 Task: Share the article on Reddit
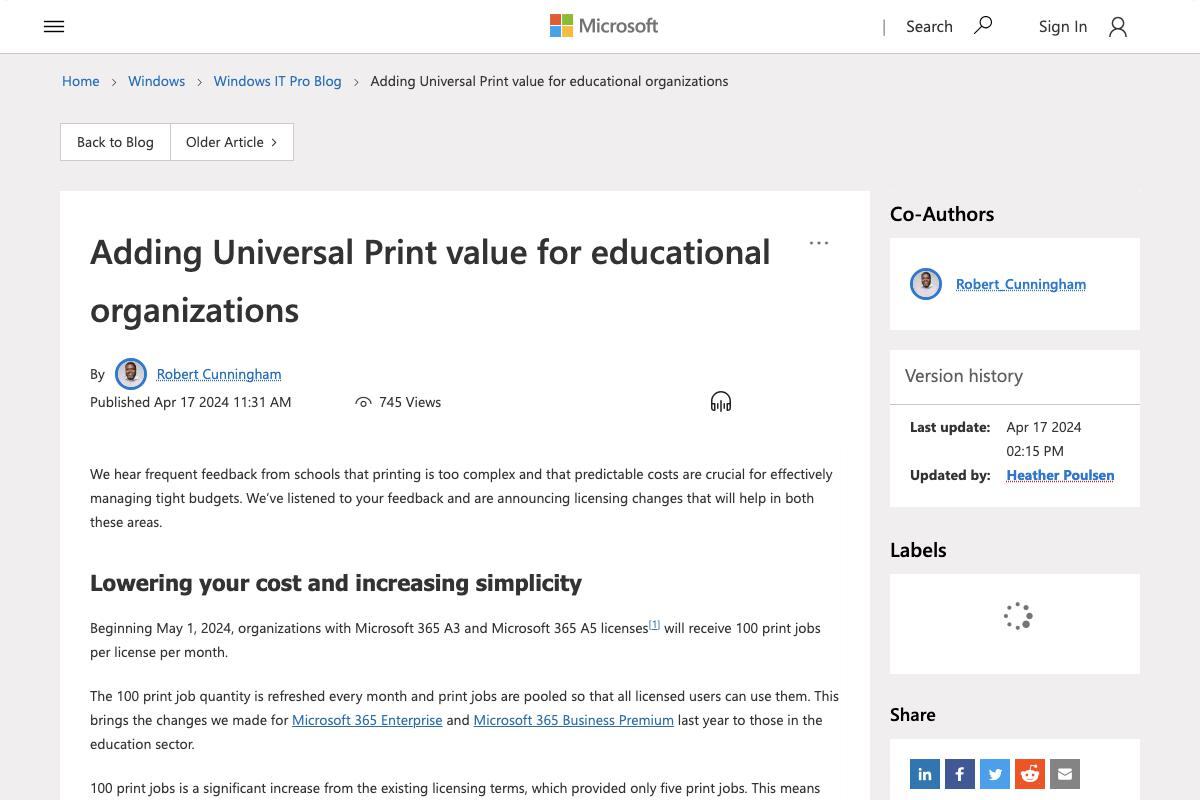(x=1030, y=774)
